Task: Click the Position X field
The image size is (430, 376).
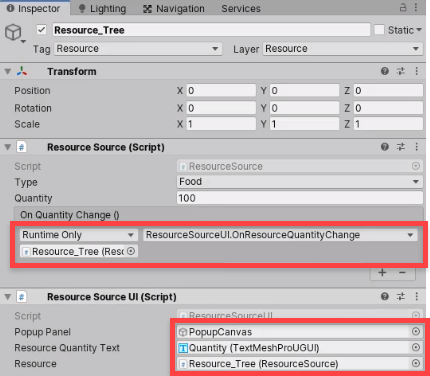Action: click(221, 90)
